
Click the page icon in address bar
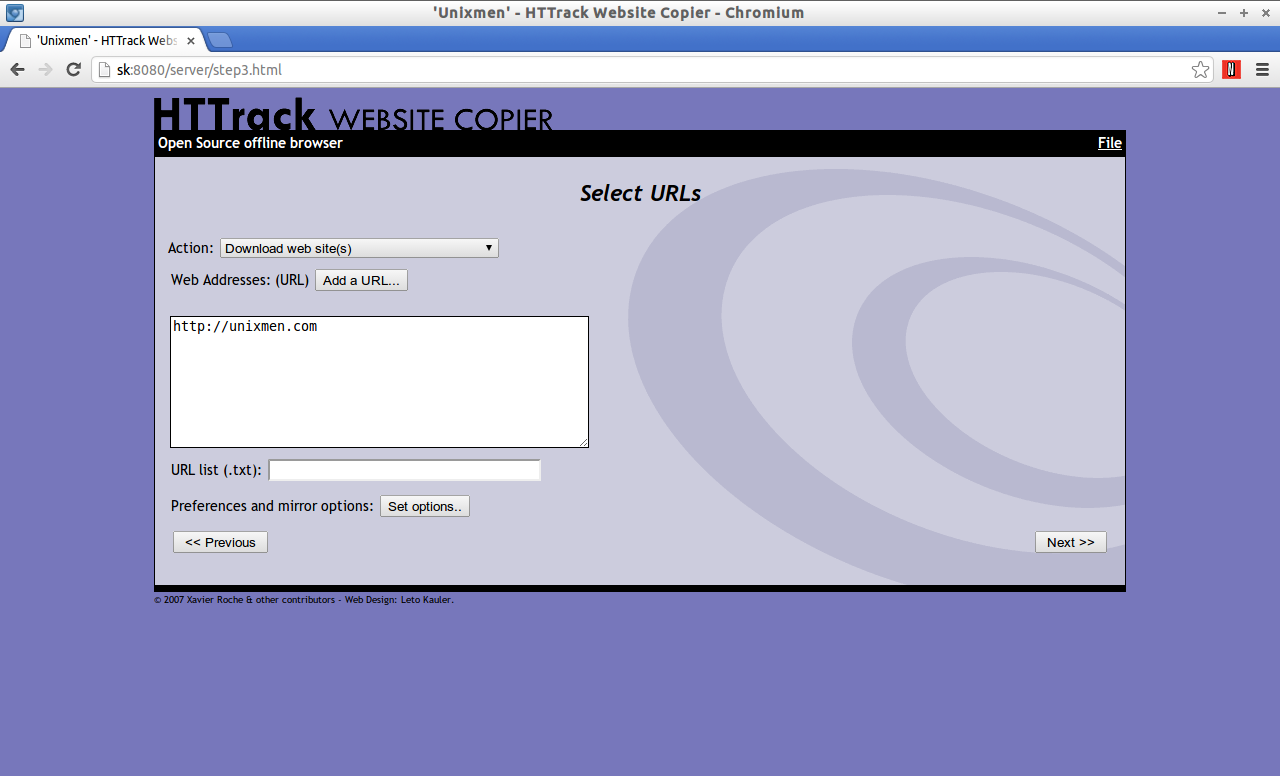104,70
